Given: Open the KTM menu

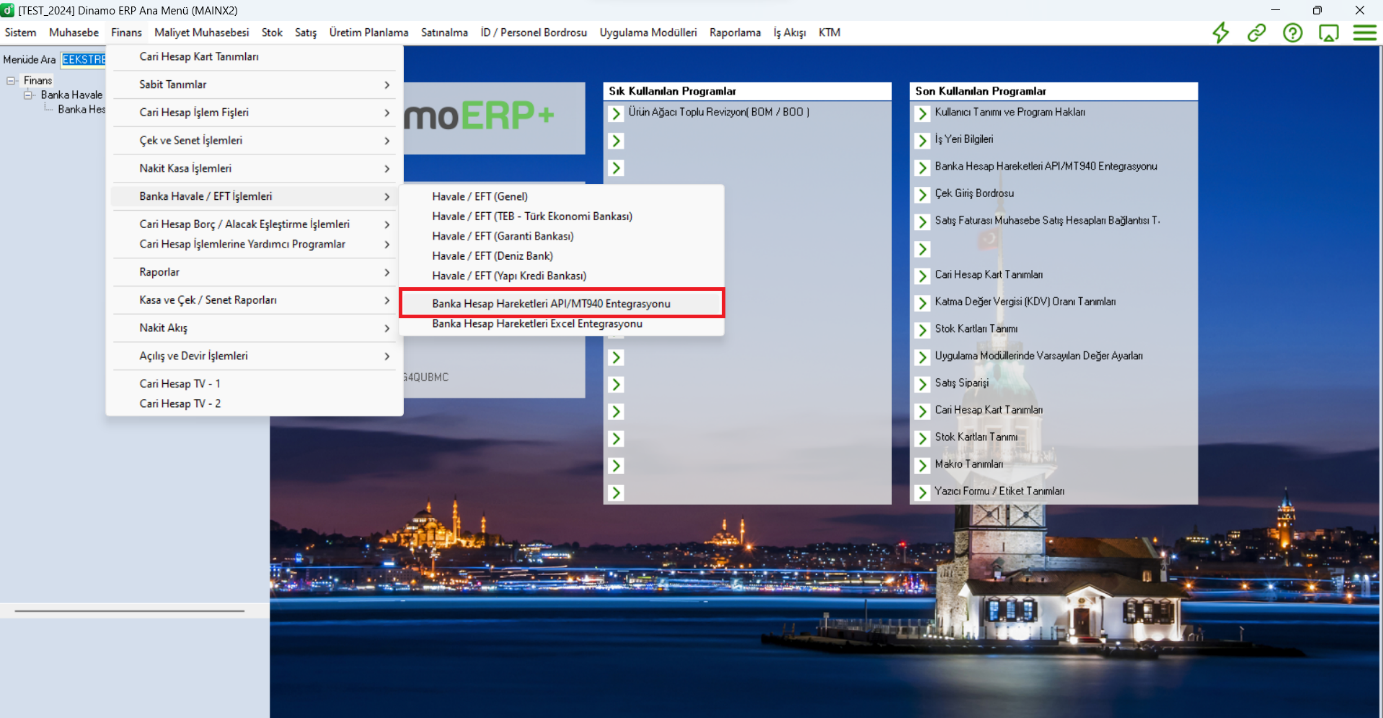Looking at the screenshot, I should (x=829, y=33).
